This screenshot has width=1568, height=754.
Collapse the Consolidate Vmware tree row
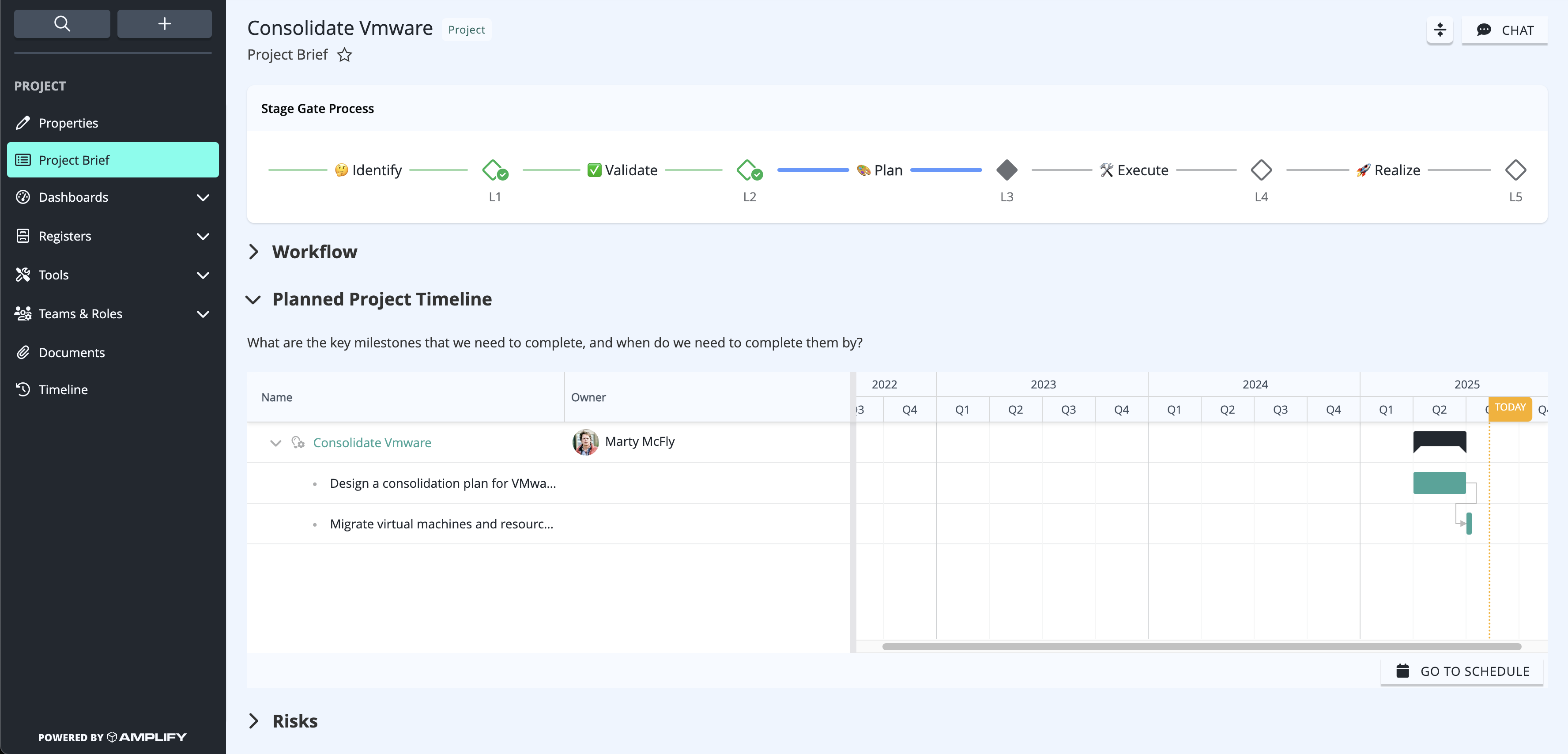click(276, 442)
